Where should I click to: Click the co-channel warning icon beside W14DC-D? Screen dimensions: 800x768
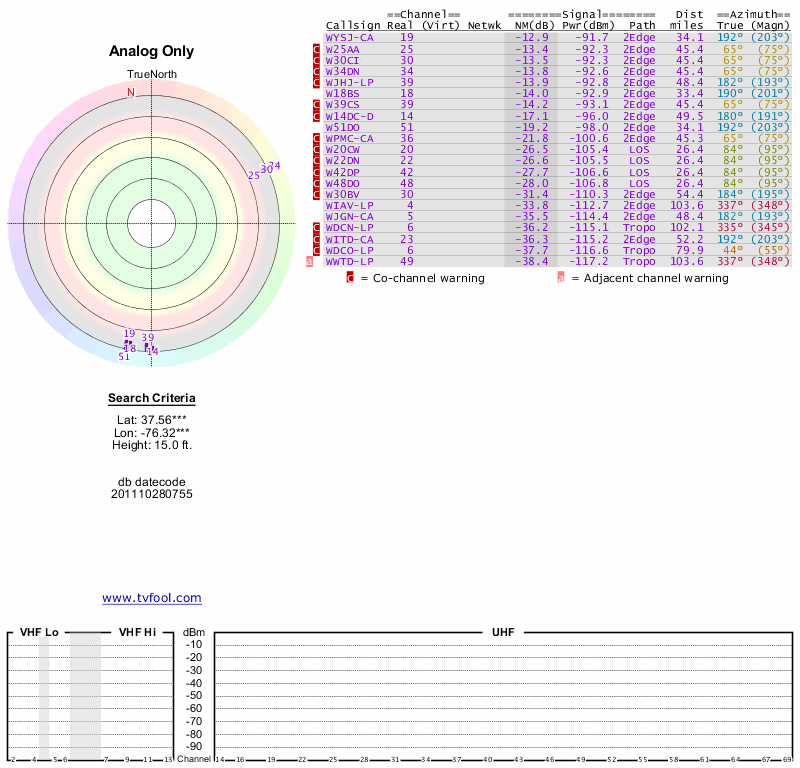(317, 116)
